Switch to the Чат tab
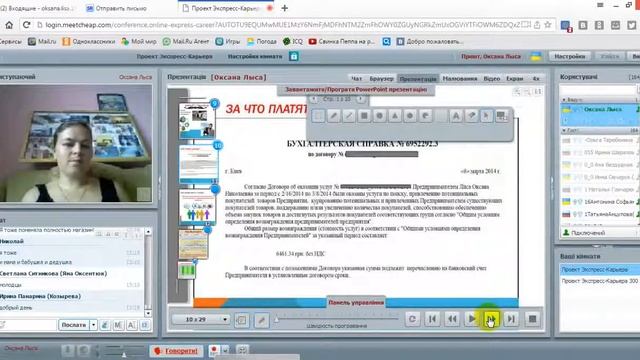The image size is (640, 360). pos(356,78)
